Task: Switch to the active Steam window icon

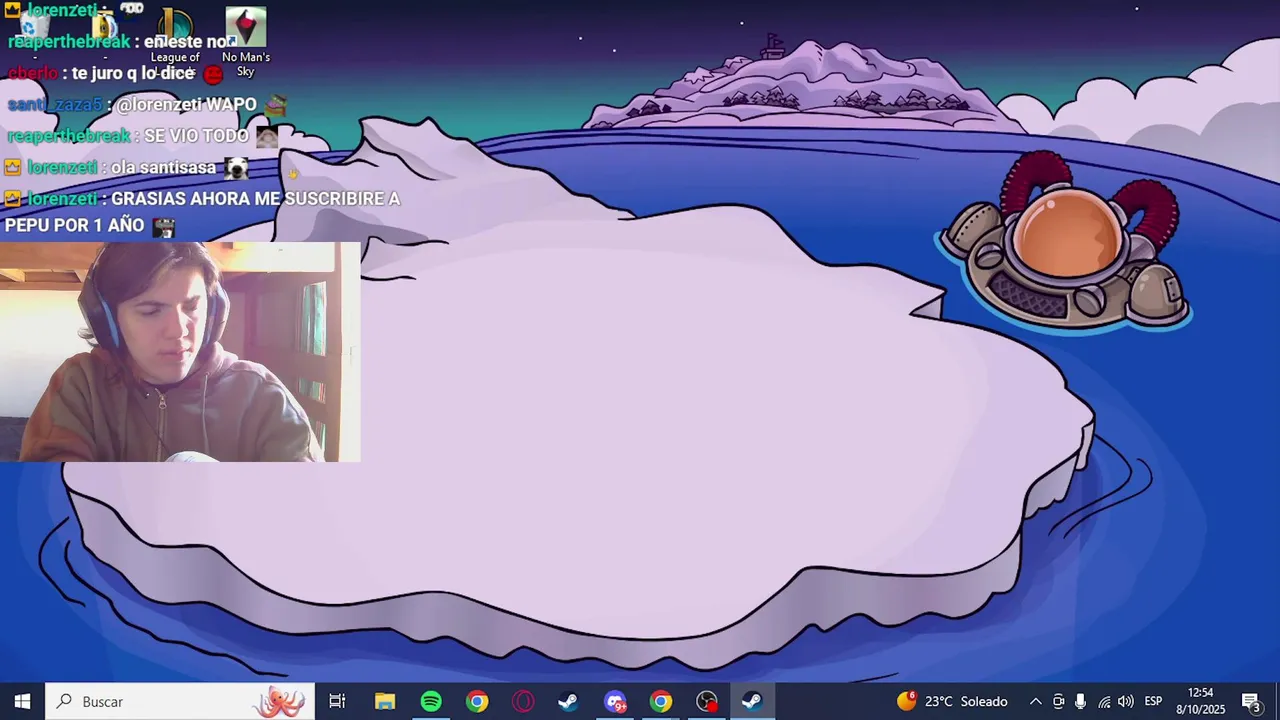Action: pos(752,701)
